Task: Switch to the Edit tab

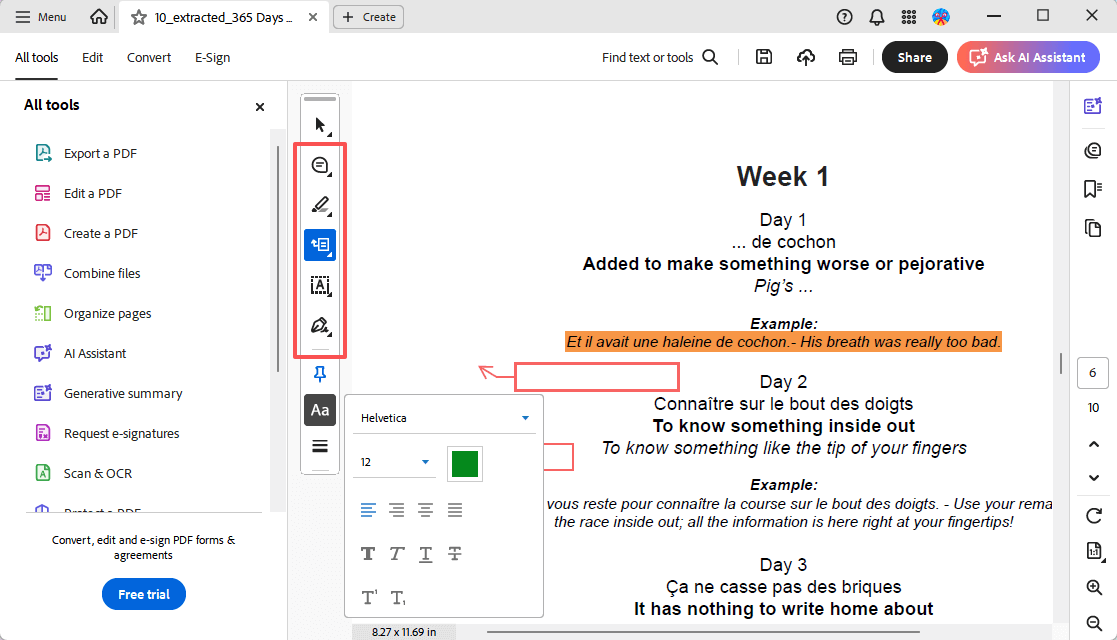Action: pyautogui.click(x=92, y=57)
